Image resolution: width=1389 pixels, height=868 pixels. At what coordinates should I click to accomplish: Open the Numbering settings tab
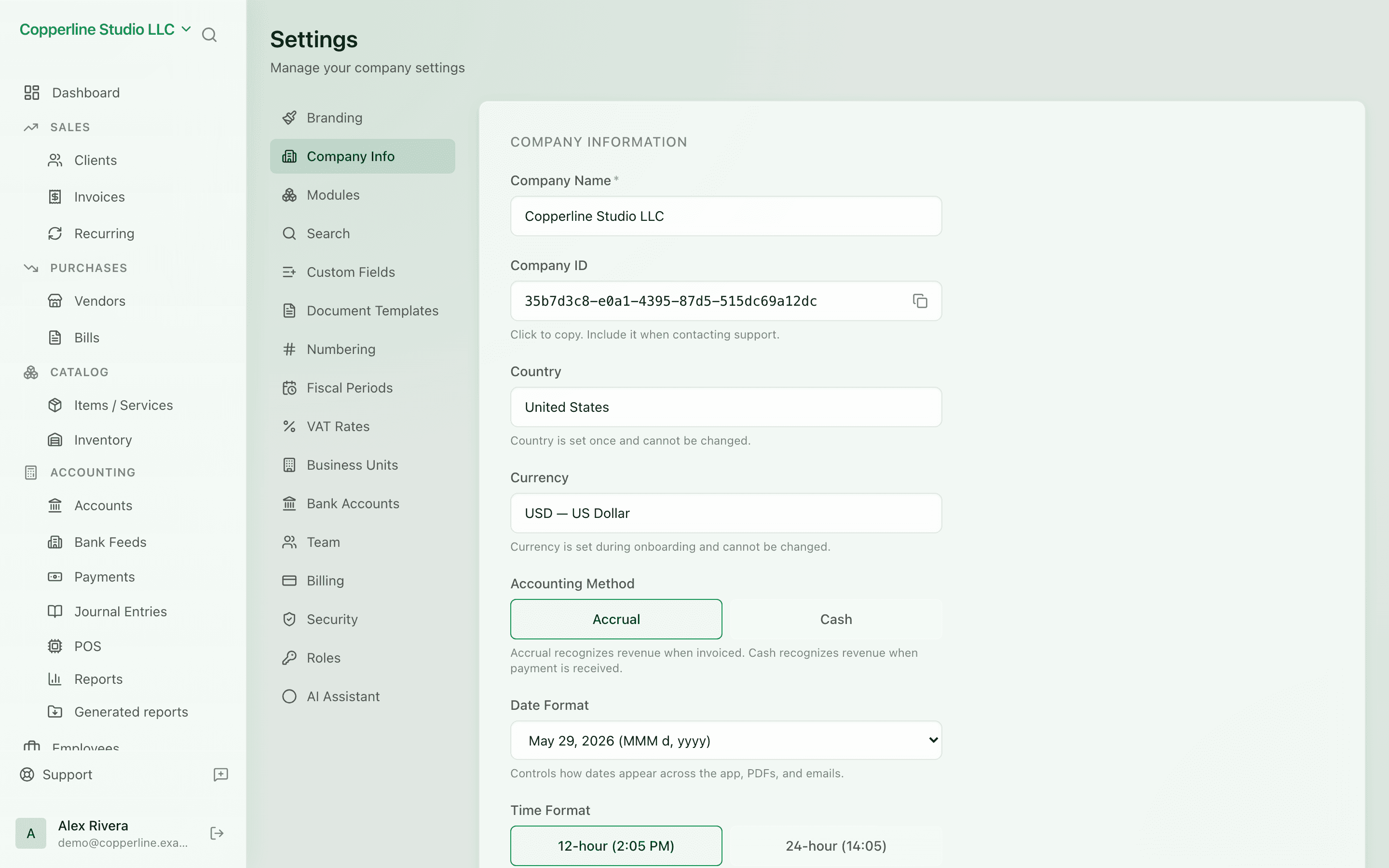tap(362, 349)
